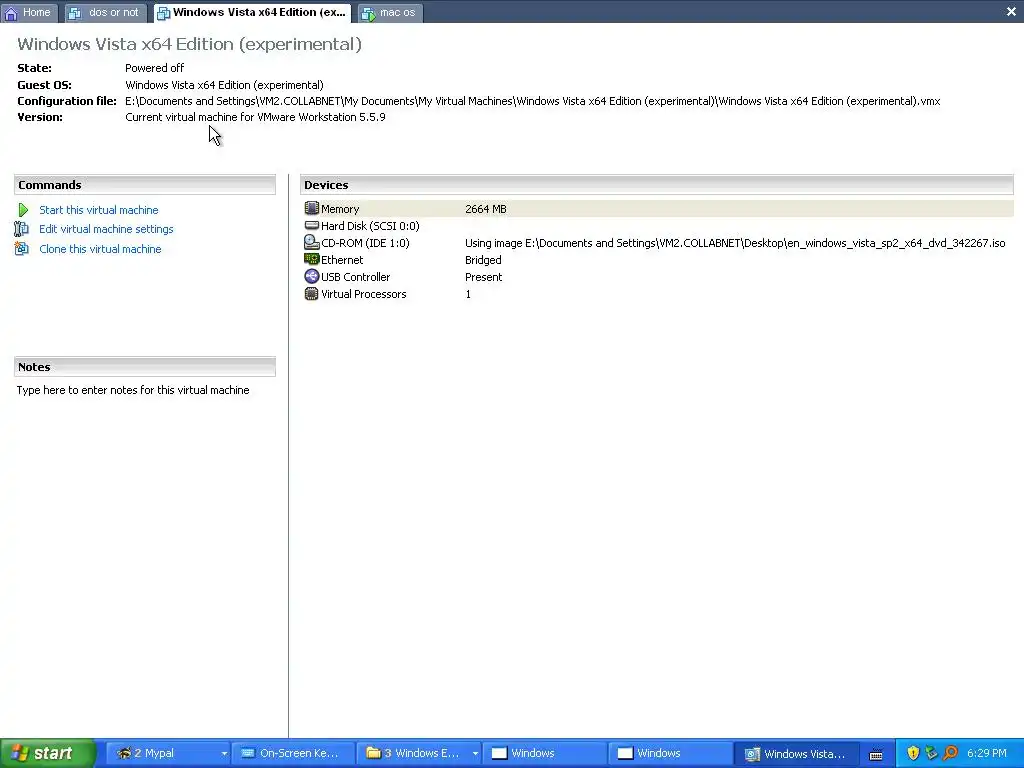Close the current VM tab with X
The image size is (1024, 768).
[x=1011, y=11]
